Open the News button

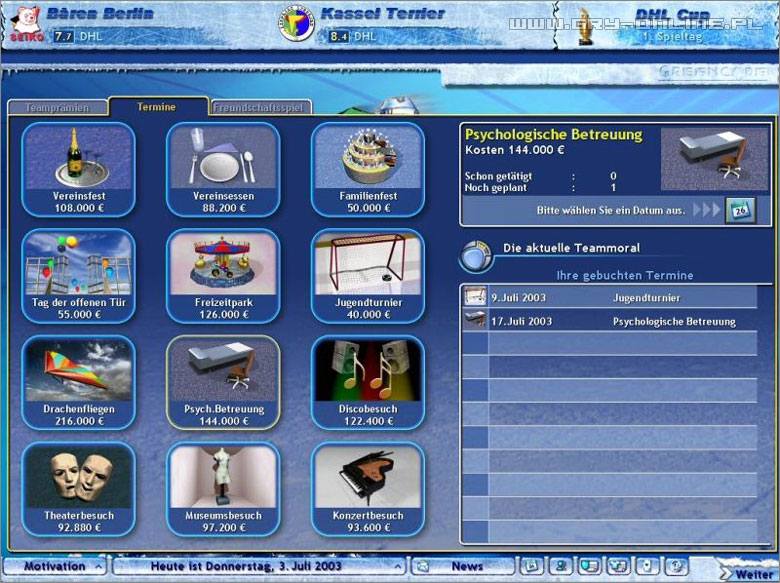462,566
